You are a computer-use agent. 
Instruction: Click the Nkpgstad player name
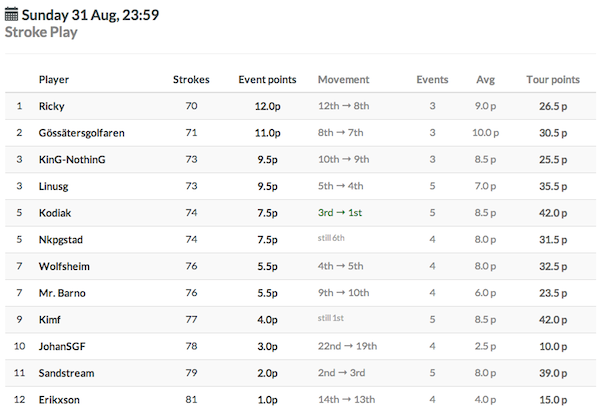pos(60,240)
